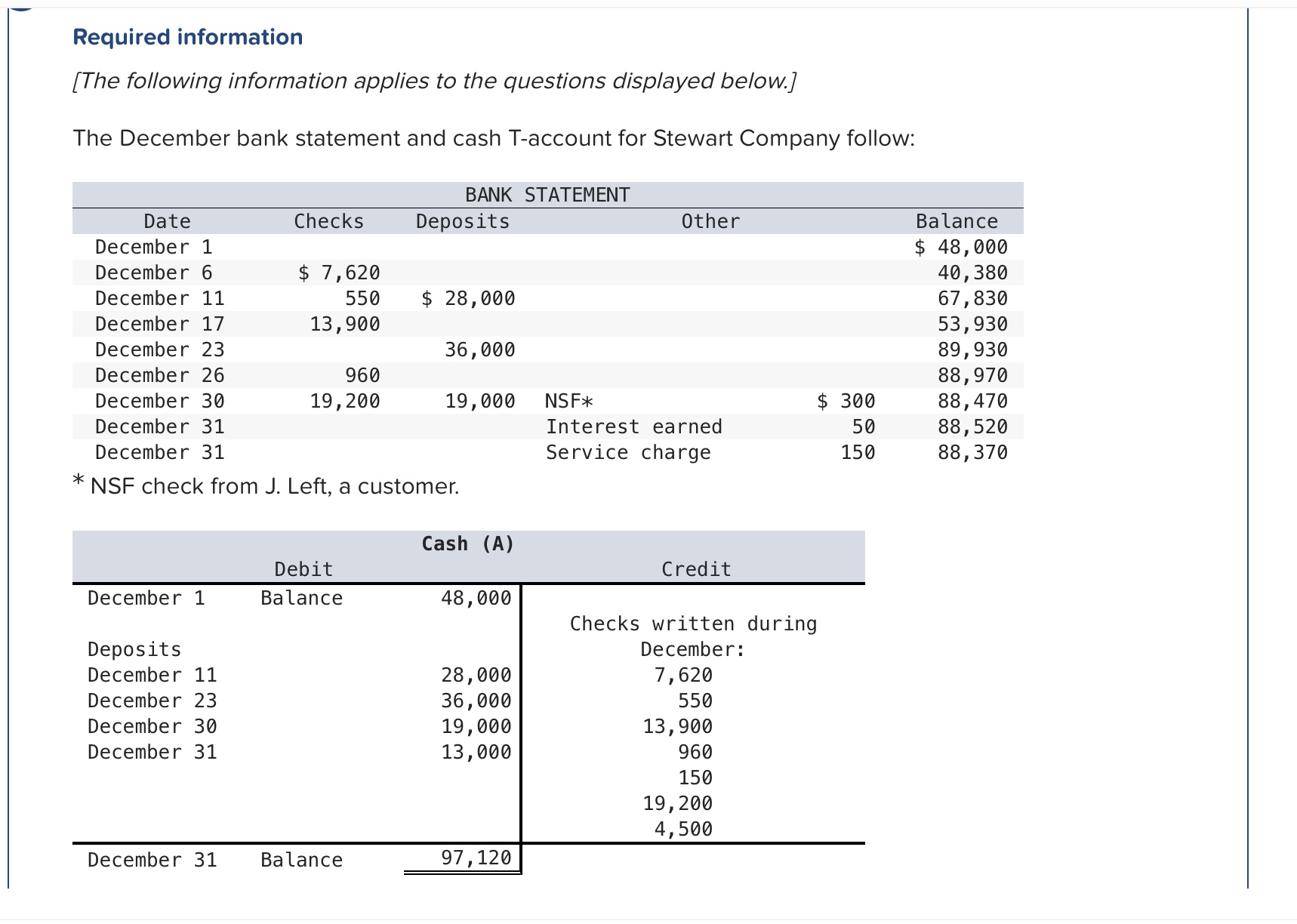Screen dimensions: 1297x924
Task: Select the 40,380 balance value
Action: (x=972, y=273)
